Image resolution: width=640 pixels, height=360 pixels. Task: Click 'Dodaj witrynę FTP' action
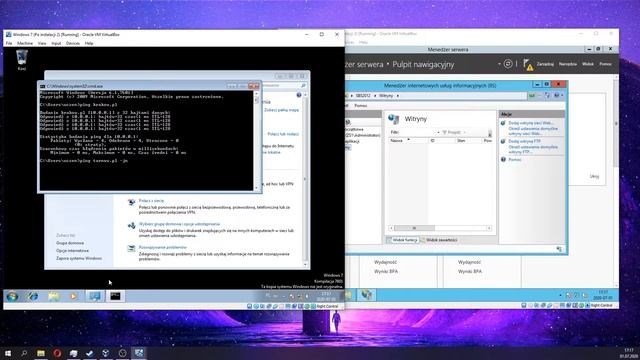524,141
